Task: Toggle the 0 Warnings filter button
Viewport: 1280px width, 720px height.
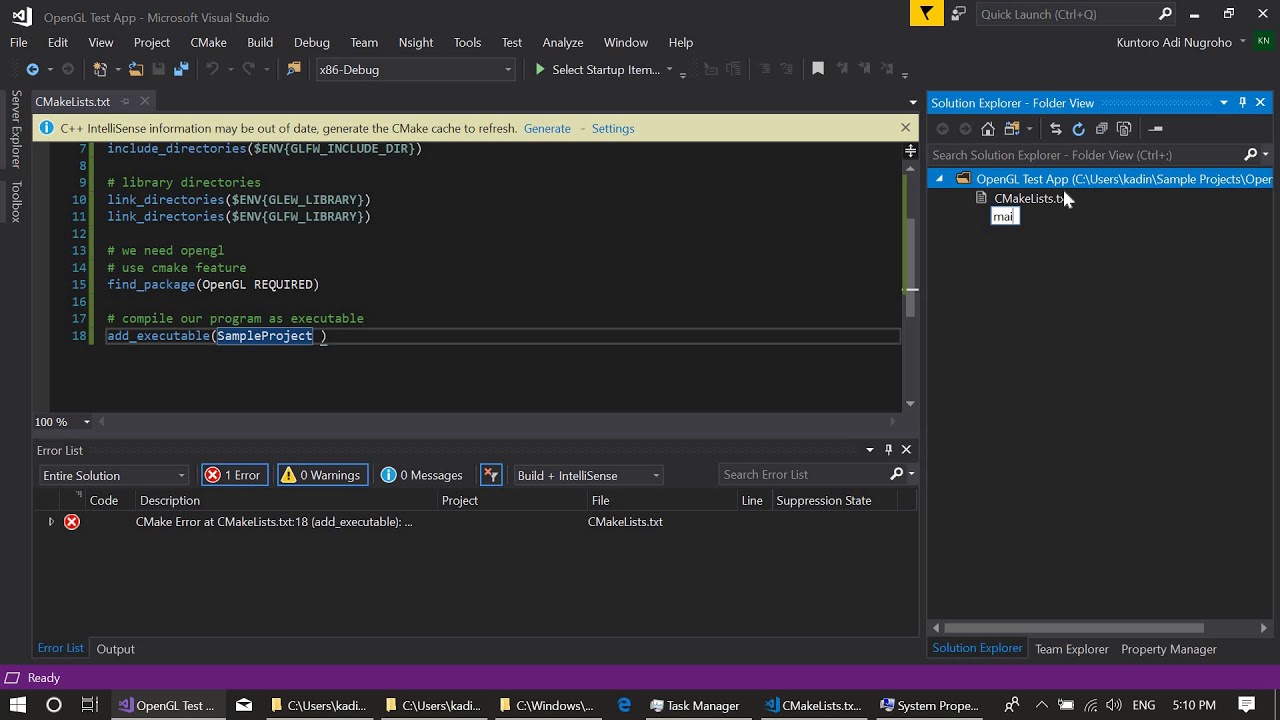Action: pos(322,475)
